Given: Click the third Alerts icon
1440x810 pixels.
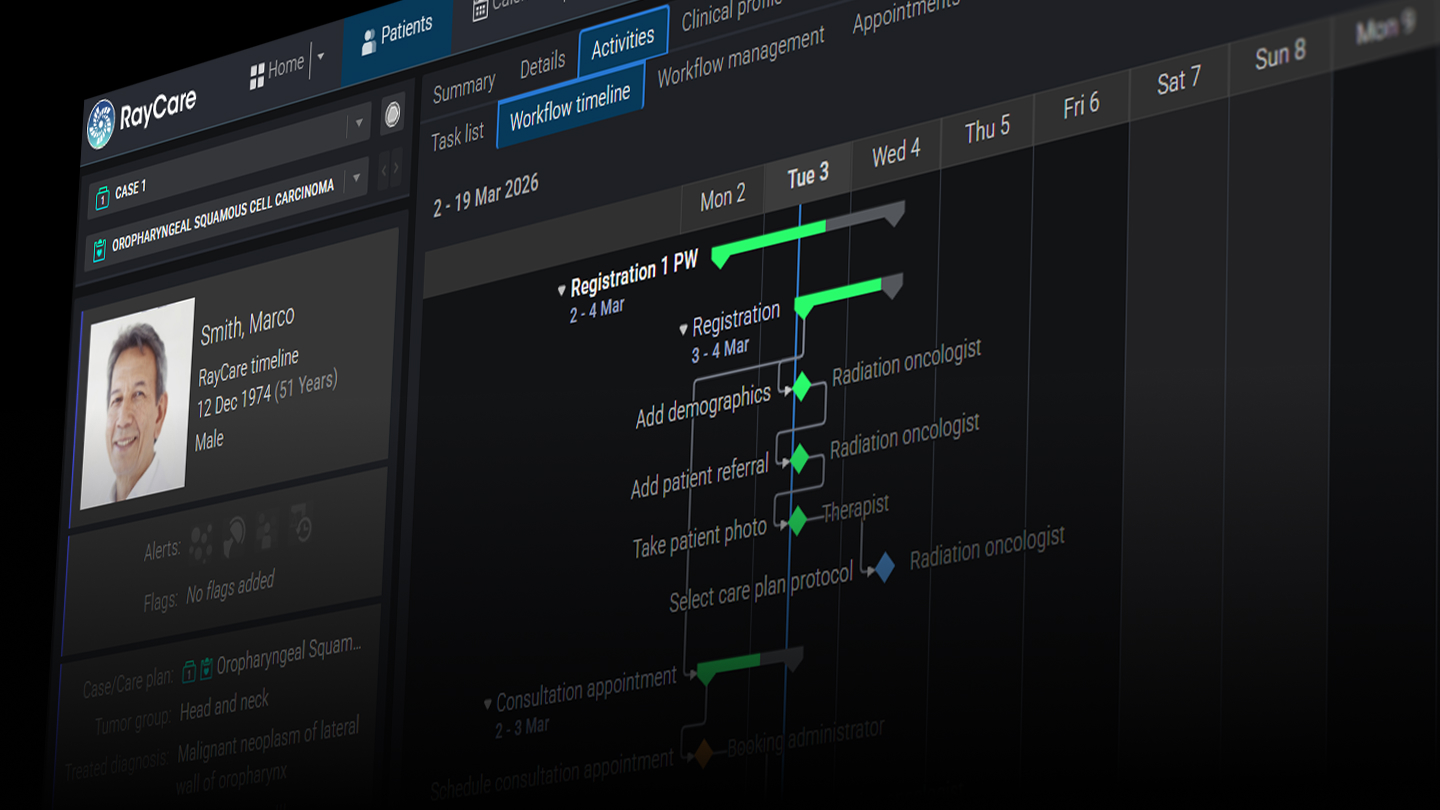Looking at the screenshot, I should [267, 529].
